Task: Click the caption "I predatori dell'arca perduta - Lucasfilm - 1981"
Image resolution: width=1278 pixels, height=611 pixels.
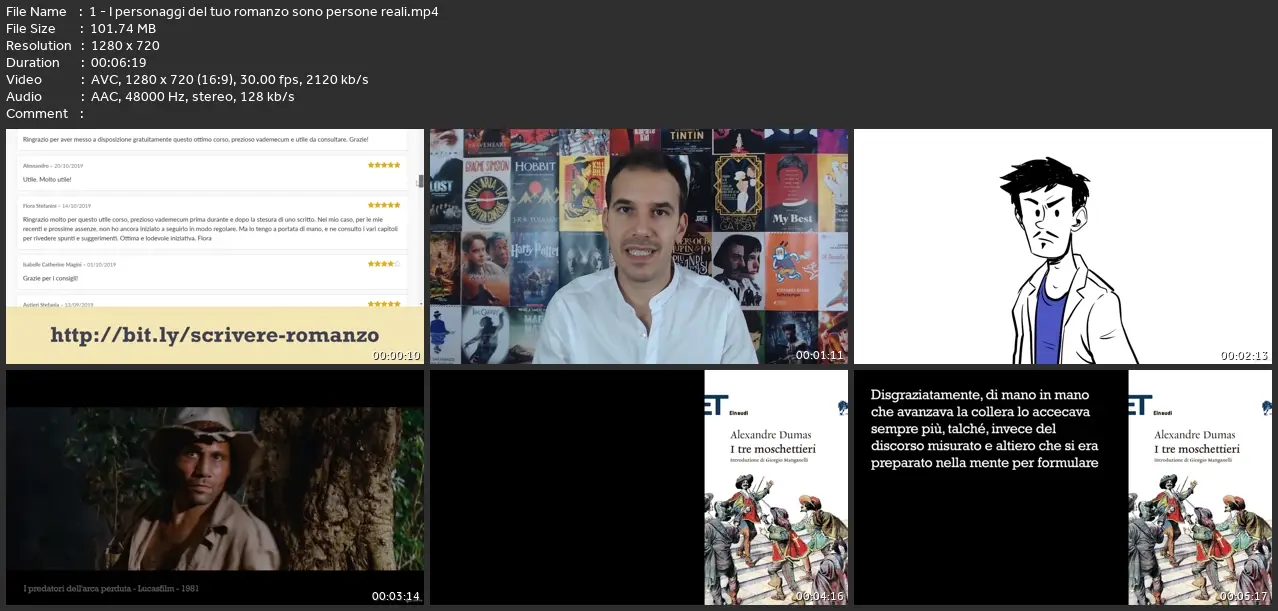Action: click(111, 588)
